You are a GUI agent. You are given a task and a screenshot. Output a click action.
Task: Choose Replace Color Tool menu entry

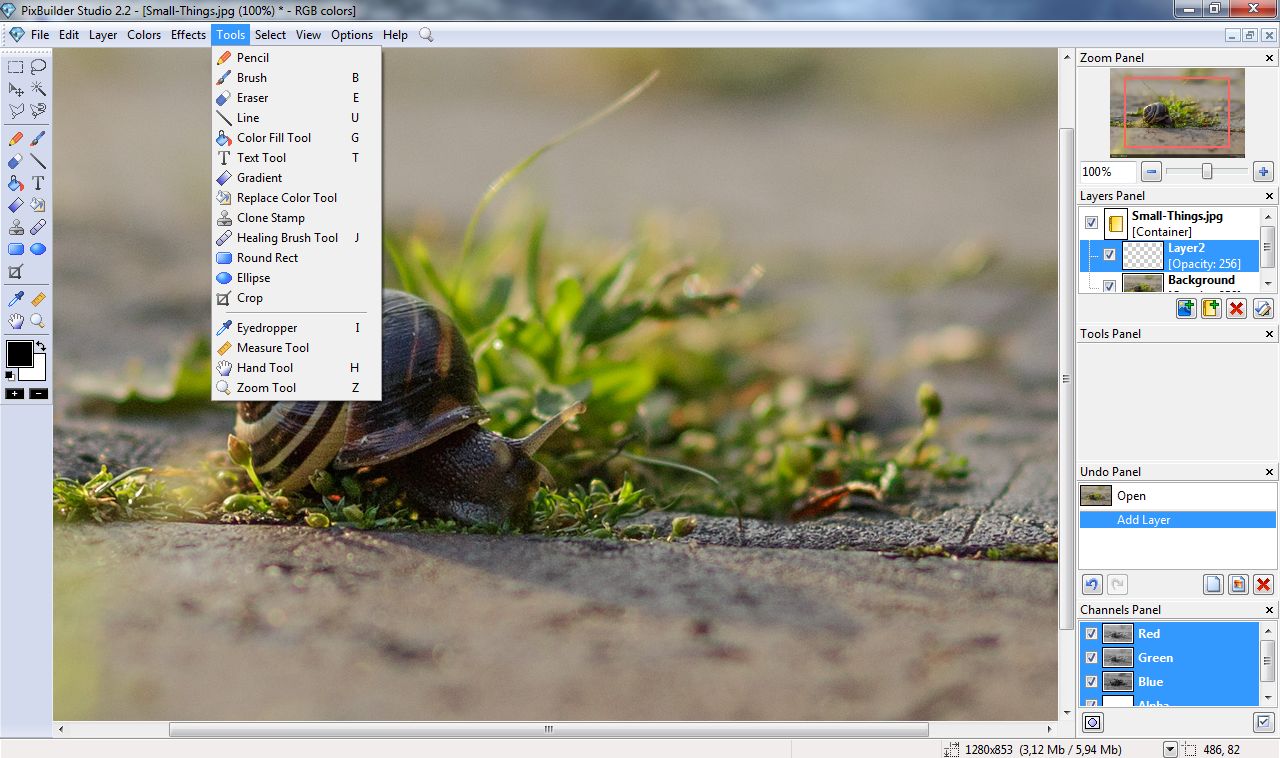296,198
